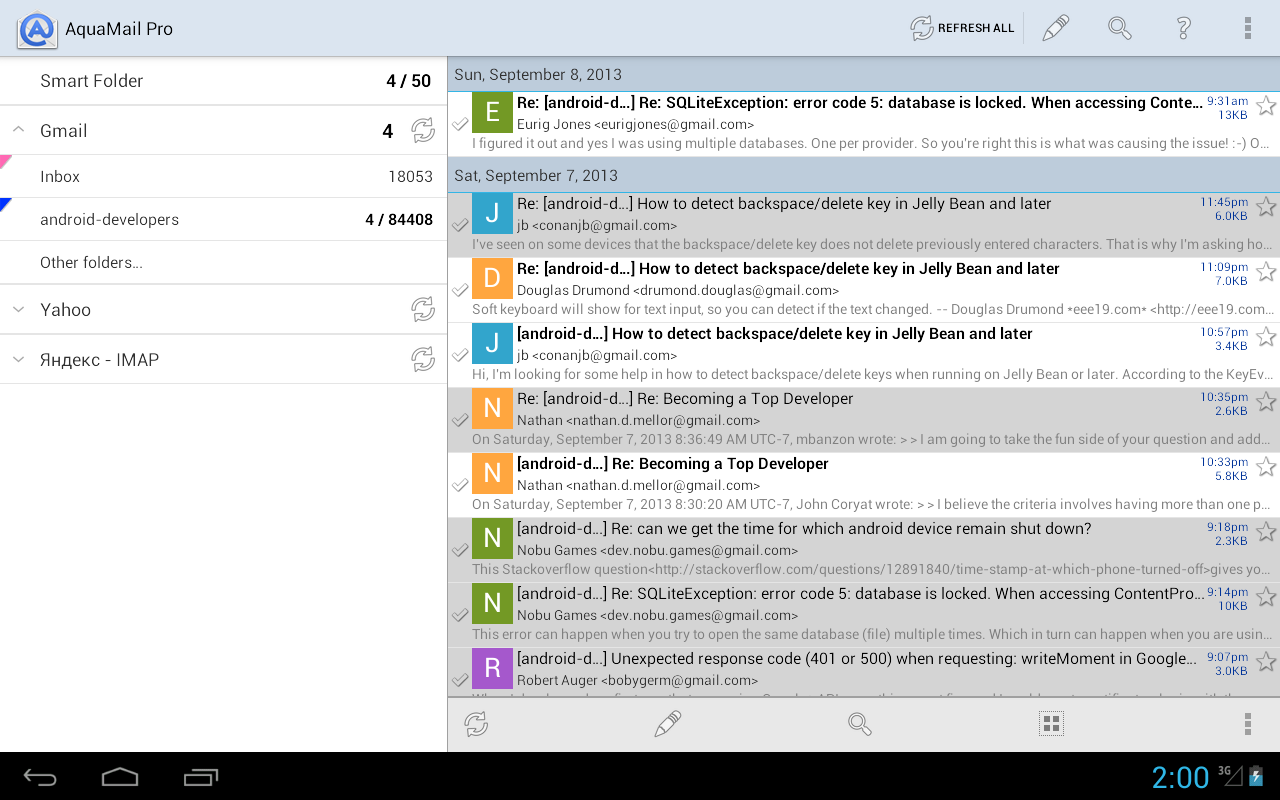Tap the bottom toolbar refresh icon
1280x800 pixels.
tap(476, 724)
